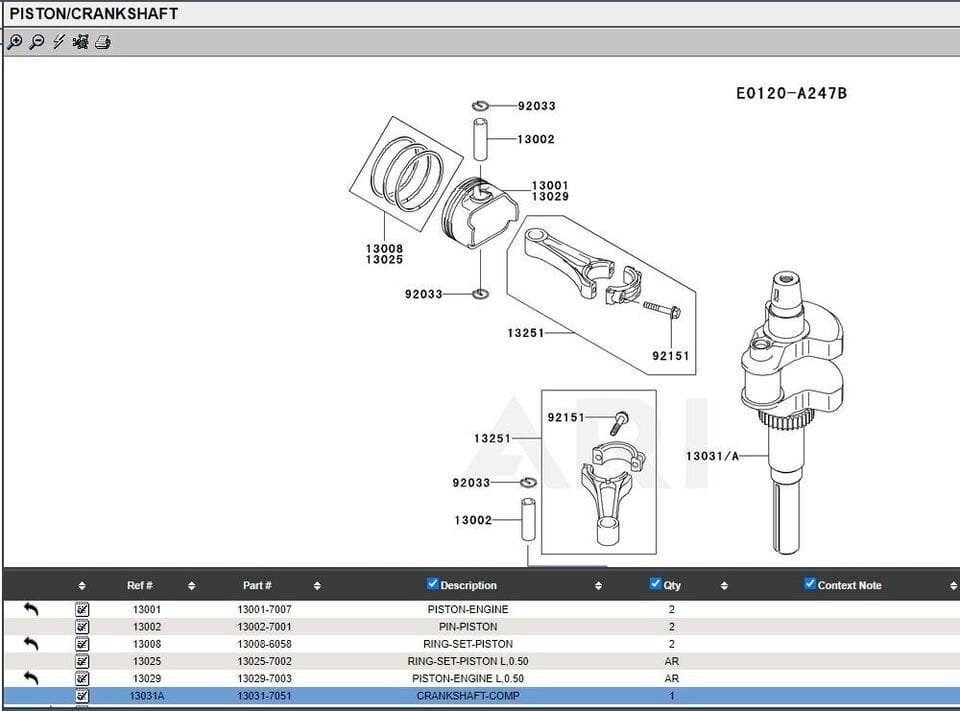This screenshot has height=711, width=960.
Task: Select the Zoom In magnifier tool
Action: coord(15,43)
